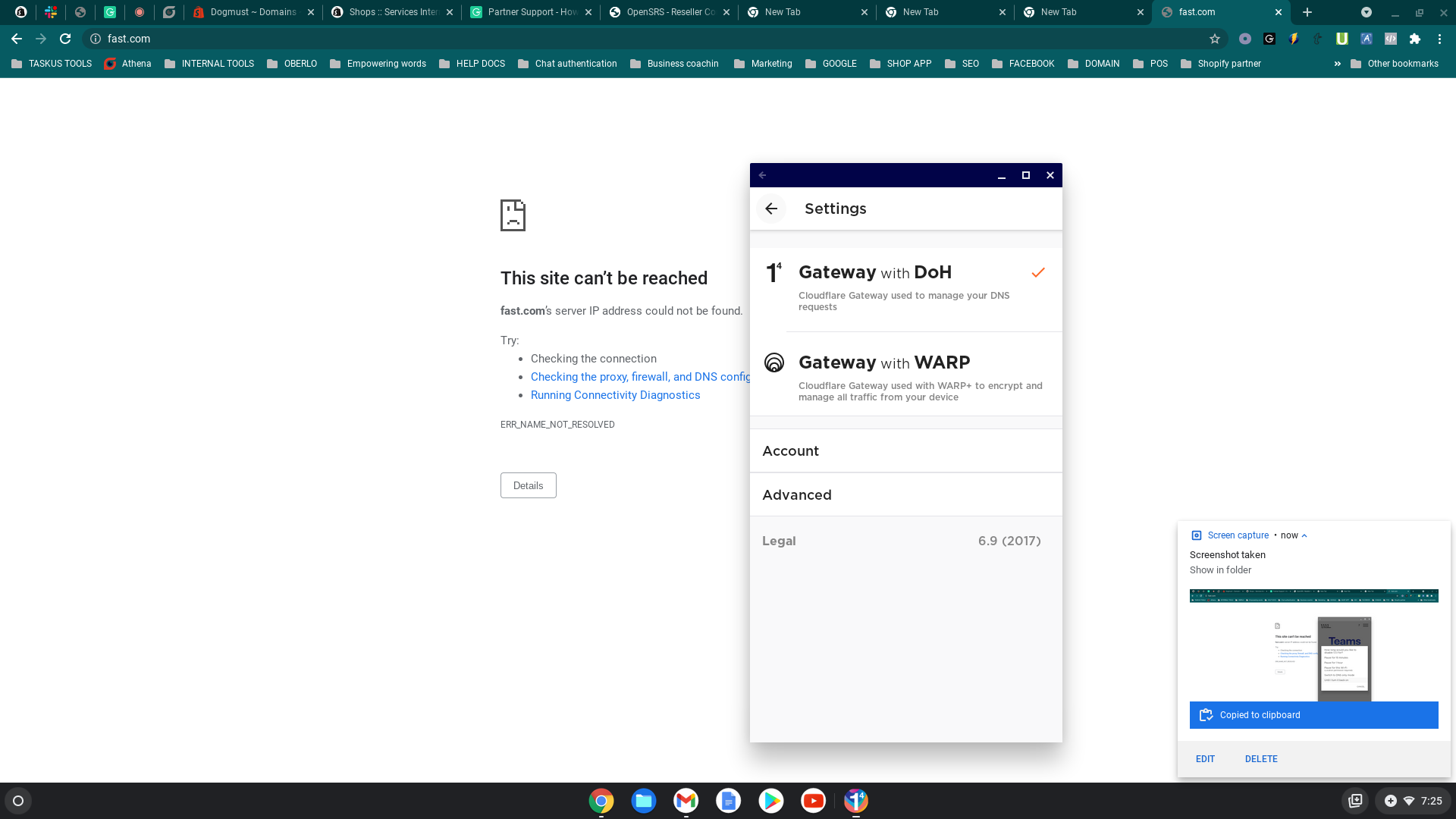Screen dimensions: 1456x819
Task: Click the Details button
Action: 528,485
